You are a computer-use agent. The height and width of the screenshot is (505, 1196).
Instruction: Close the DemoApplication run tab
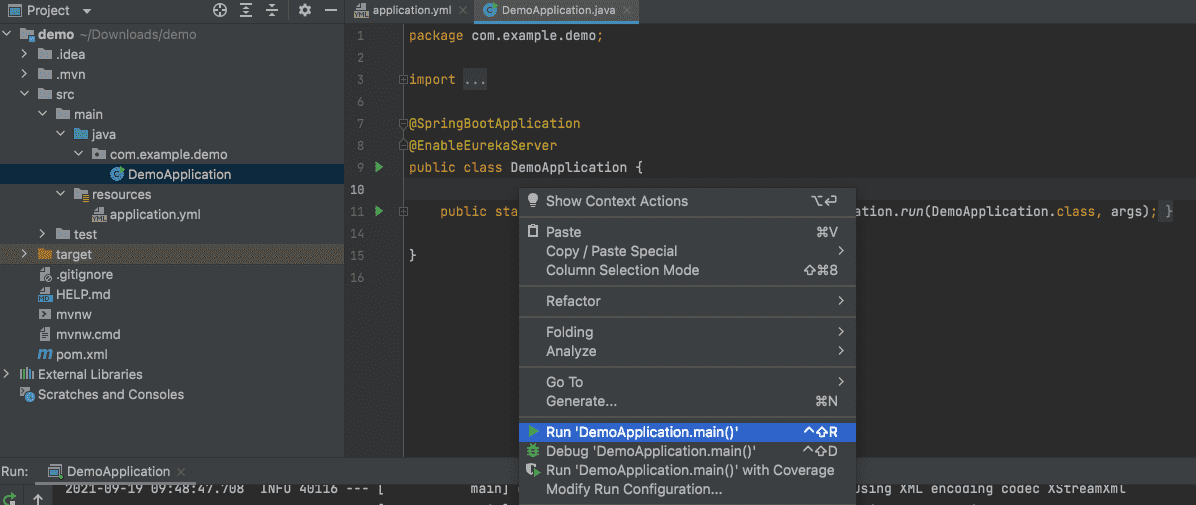point(181,472)
